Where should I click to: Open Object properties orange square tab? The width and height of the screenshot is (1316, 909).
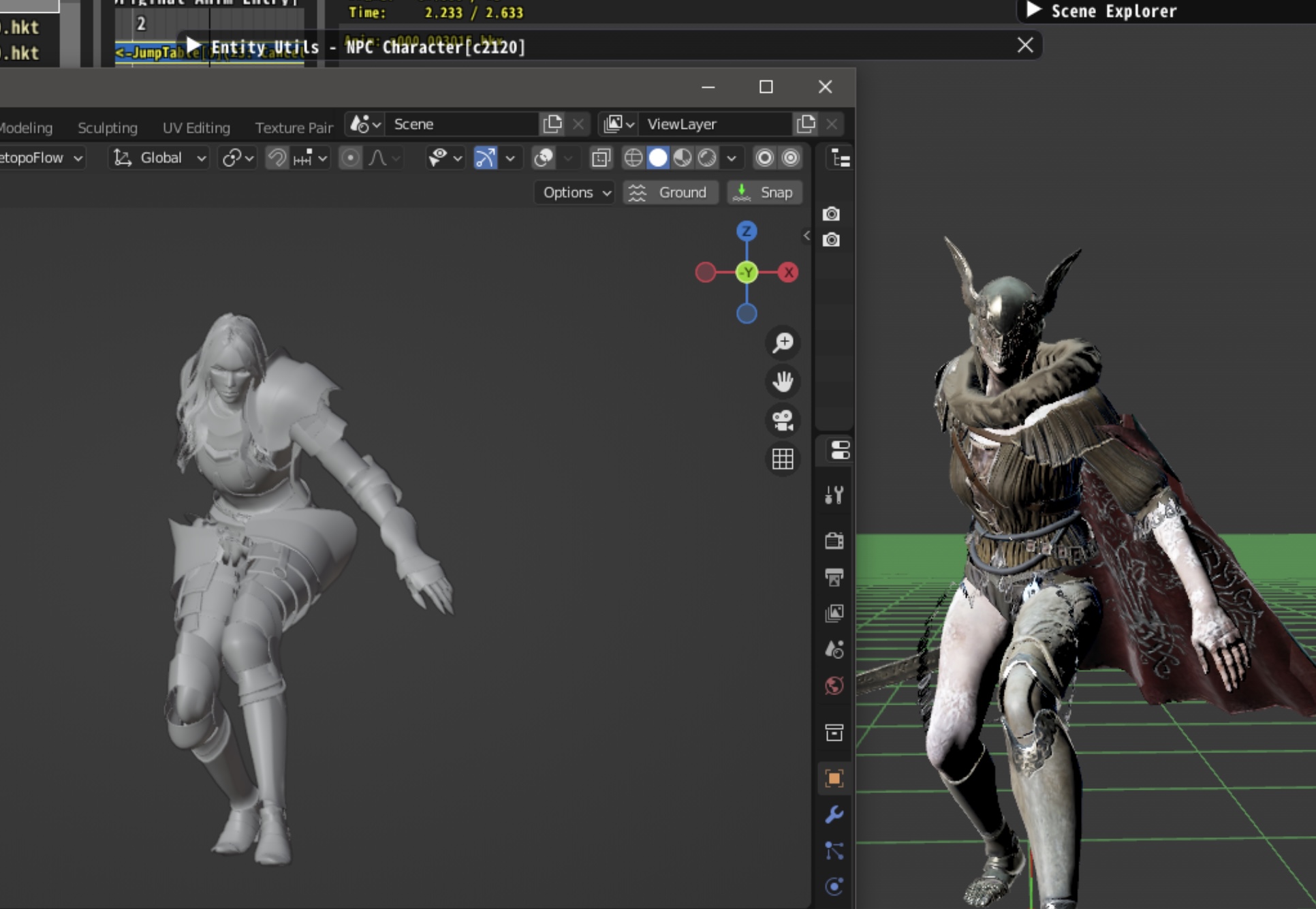tap(834, 778)
